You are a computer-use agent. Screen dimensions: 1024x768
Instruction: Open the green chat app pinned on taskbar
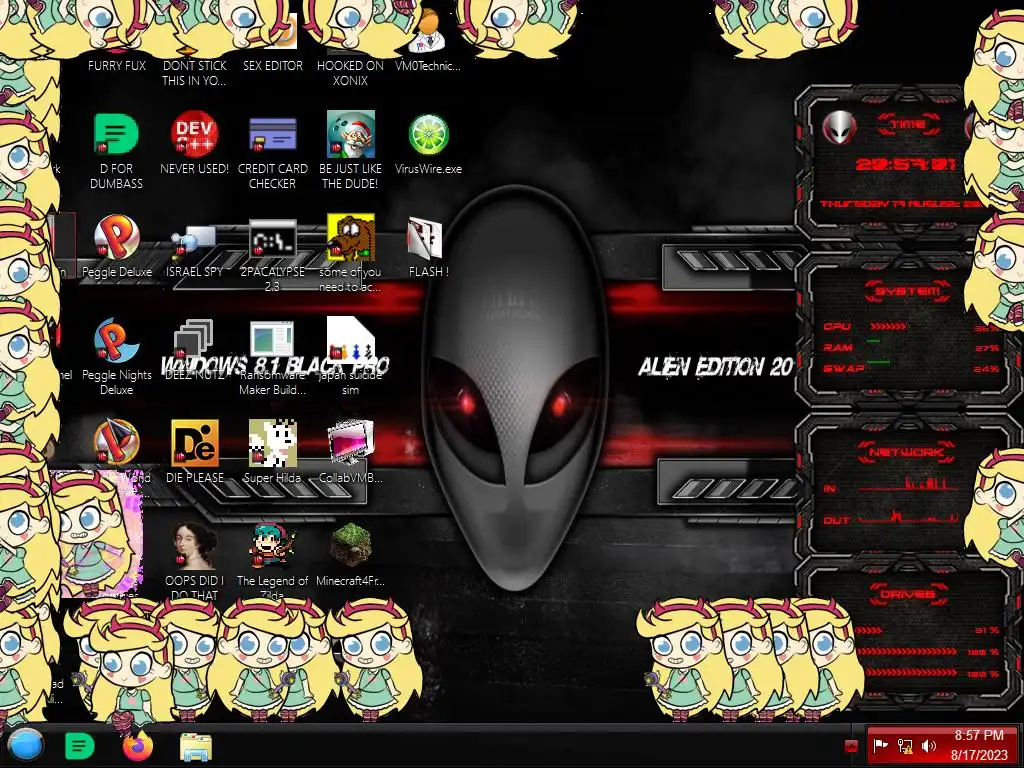point(80,746)
